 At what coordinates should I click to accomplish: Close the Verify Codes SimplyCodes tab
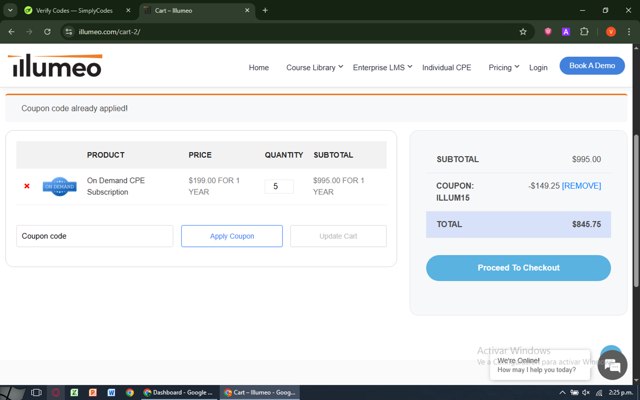pos(128,11)
